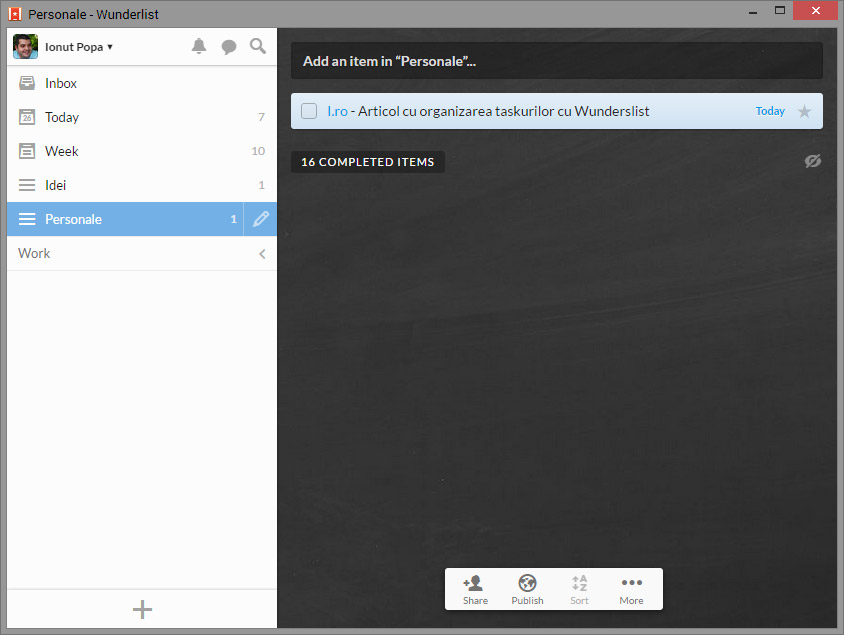Viewport: 844px width, 635px height.
Task: Toggle the hide completed eye icon
Action: (813, 161)
